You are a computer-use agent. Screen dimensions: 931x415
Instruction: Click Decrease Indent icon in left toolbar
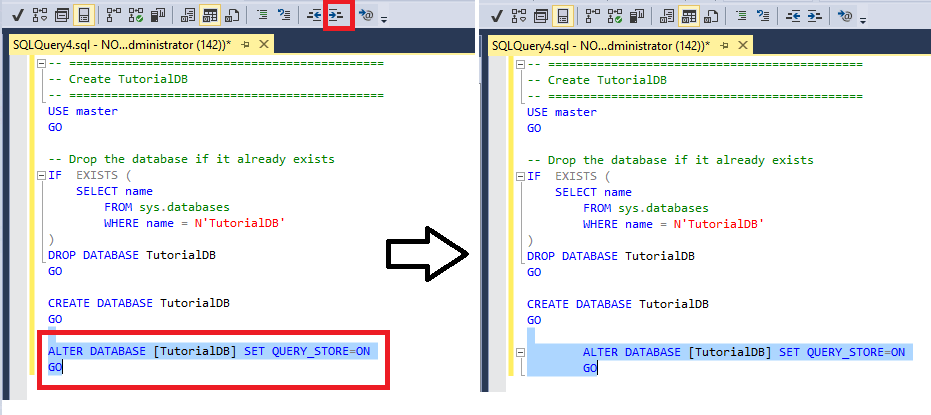click(314, 16)
